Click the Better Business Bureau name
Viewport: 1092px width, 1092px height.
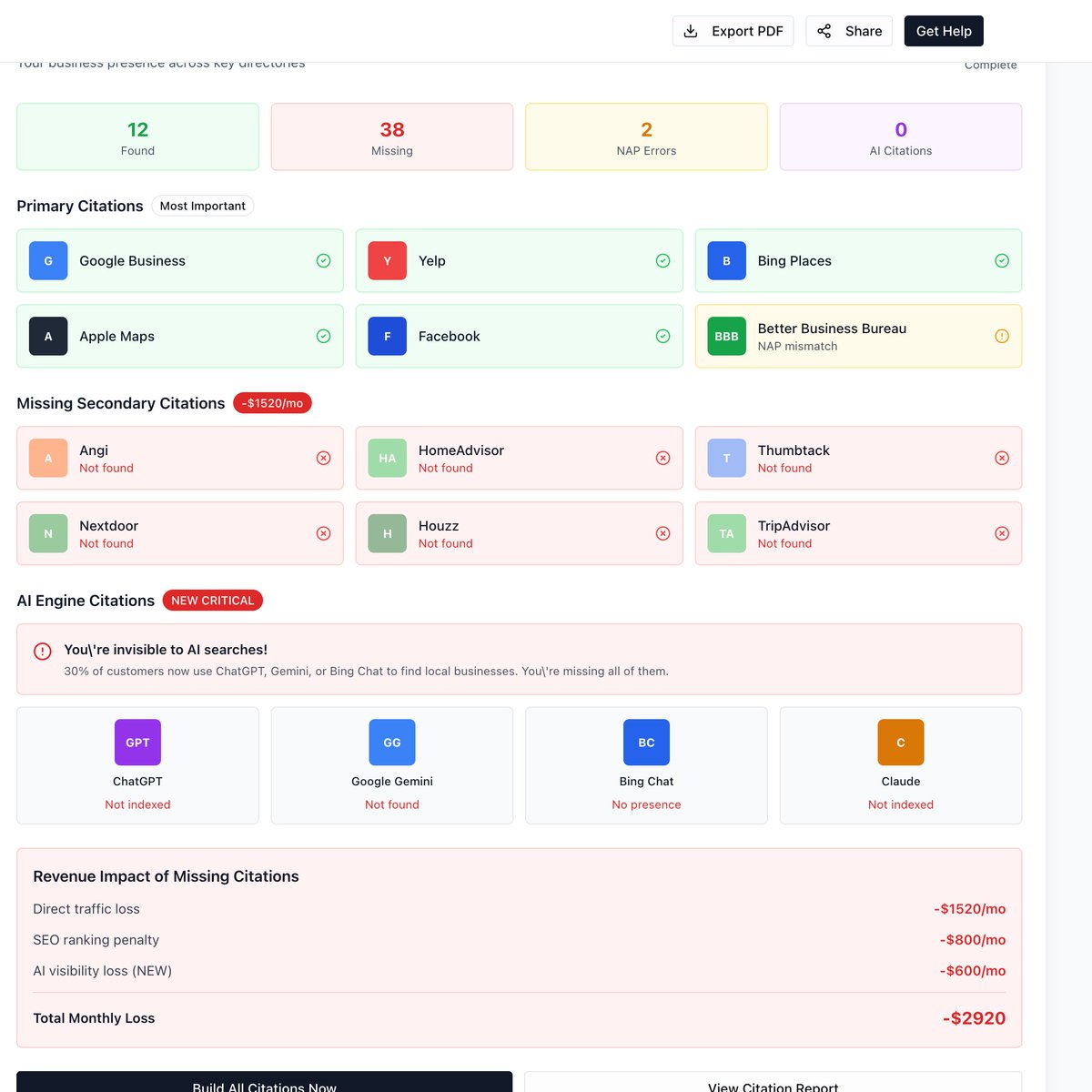(x=832, y=329)
